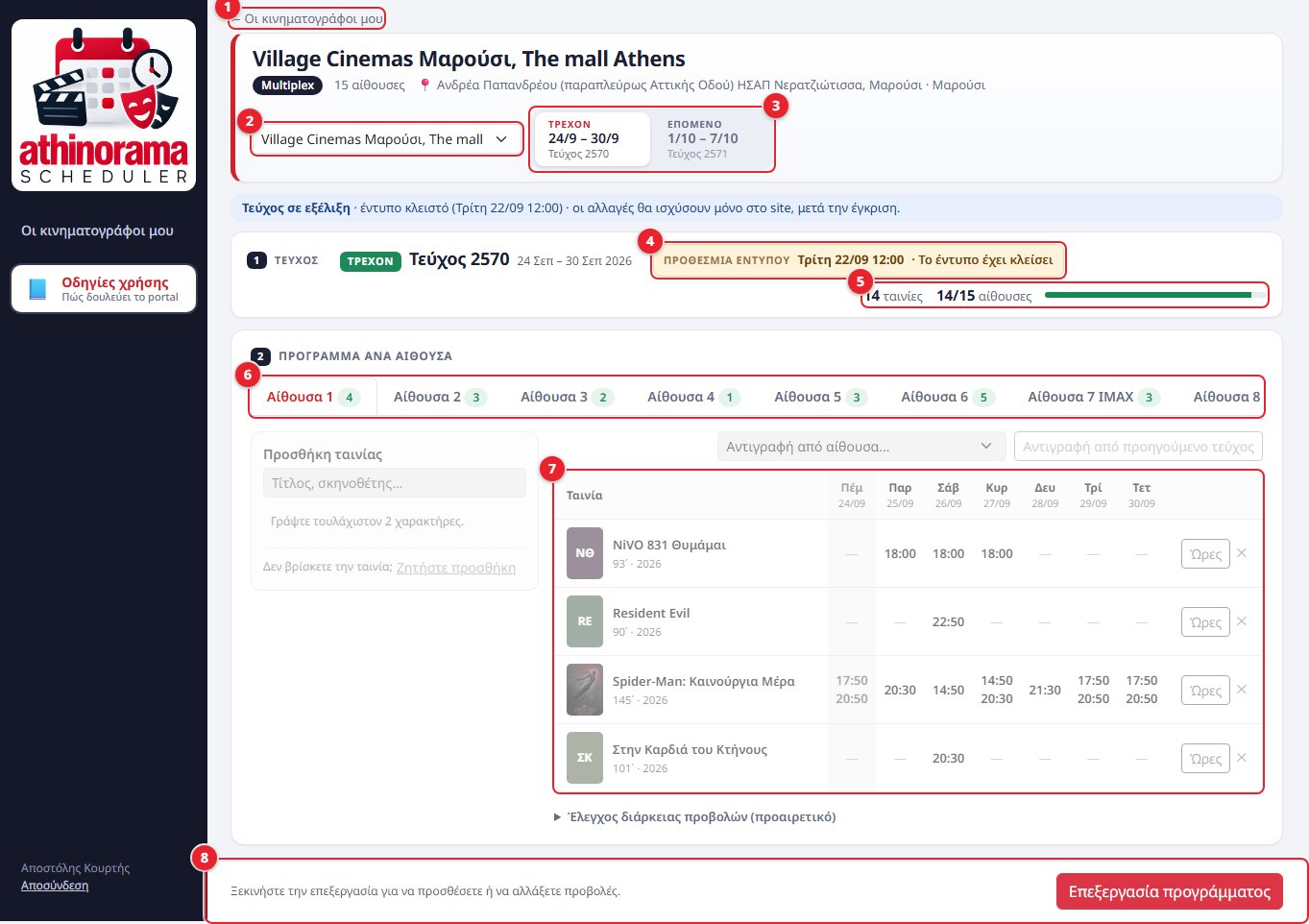Remove NiVO 831 Θυμάμαι with its × icon
Screen dimensions: 1309x924
coord(1242,553)
